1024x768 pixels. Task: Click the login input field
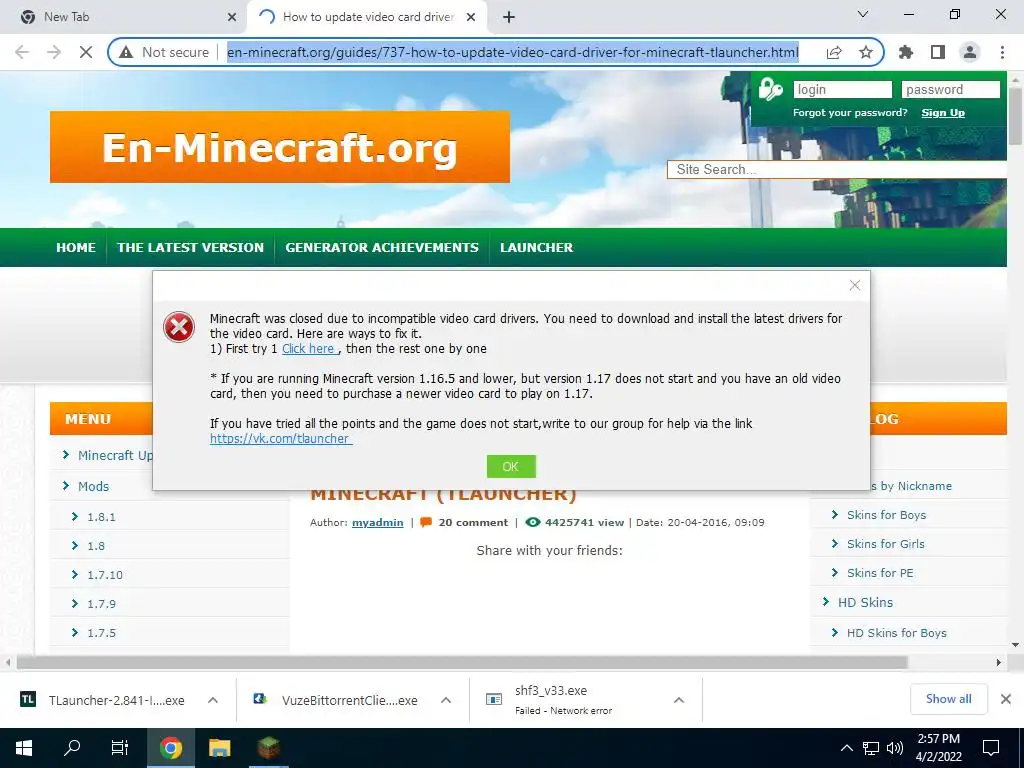842,89
